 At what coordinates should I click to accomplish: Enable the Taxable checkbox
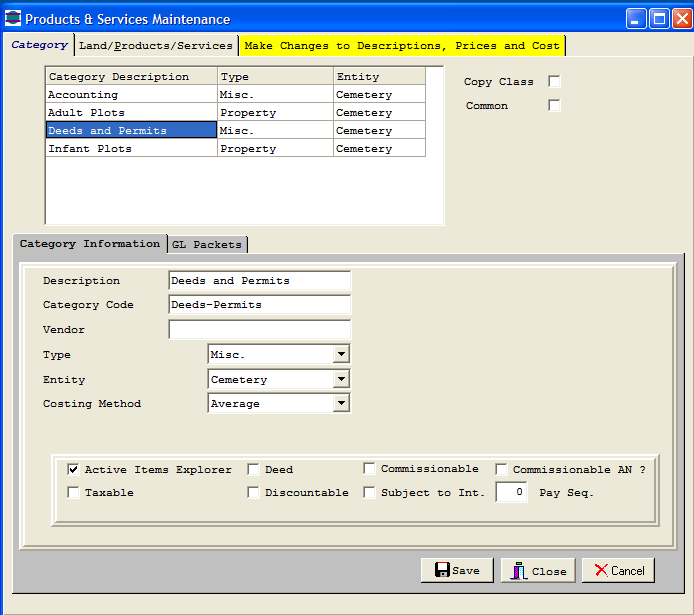pos(73,492)
